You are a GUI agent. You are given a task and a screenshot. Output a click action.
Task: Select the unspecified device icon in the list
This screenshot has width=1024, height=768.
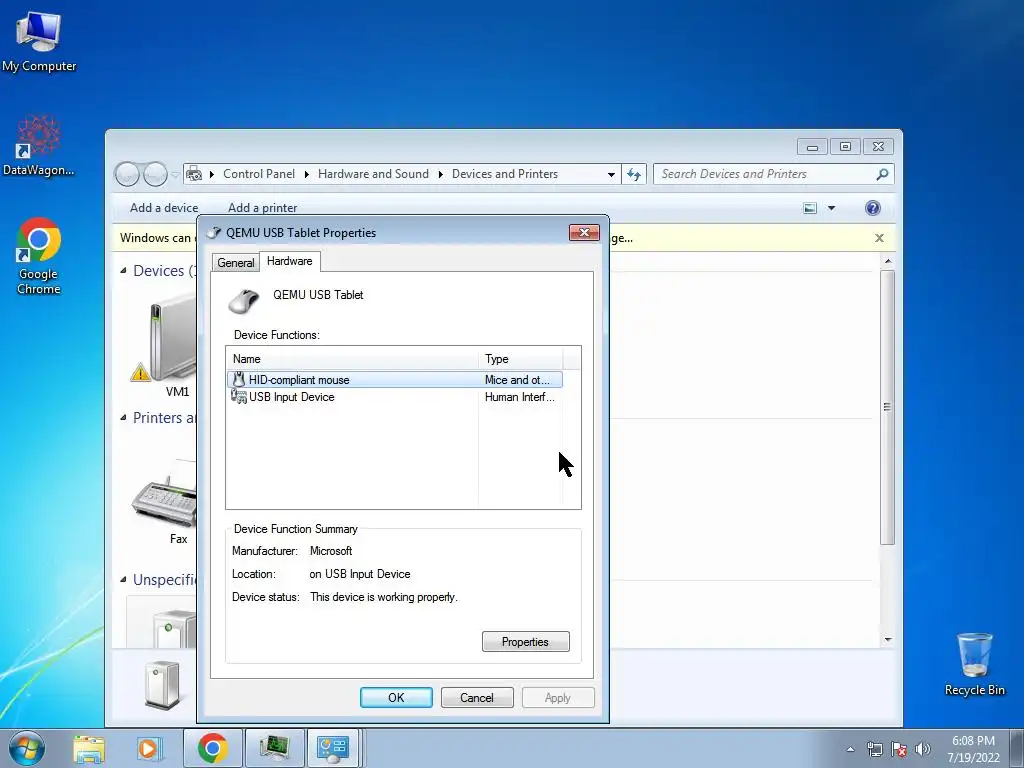(x=171, y=626)
